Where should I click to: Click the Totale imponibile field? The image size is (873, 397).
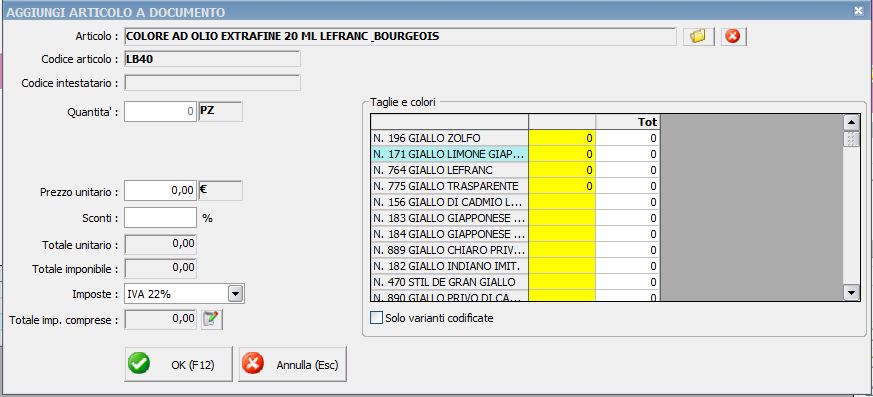(x=160, y=268)
